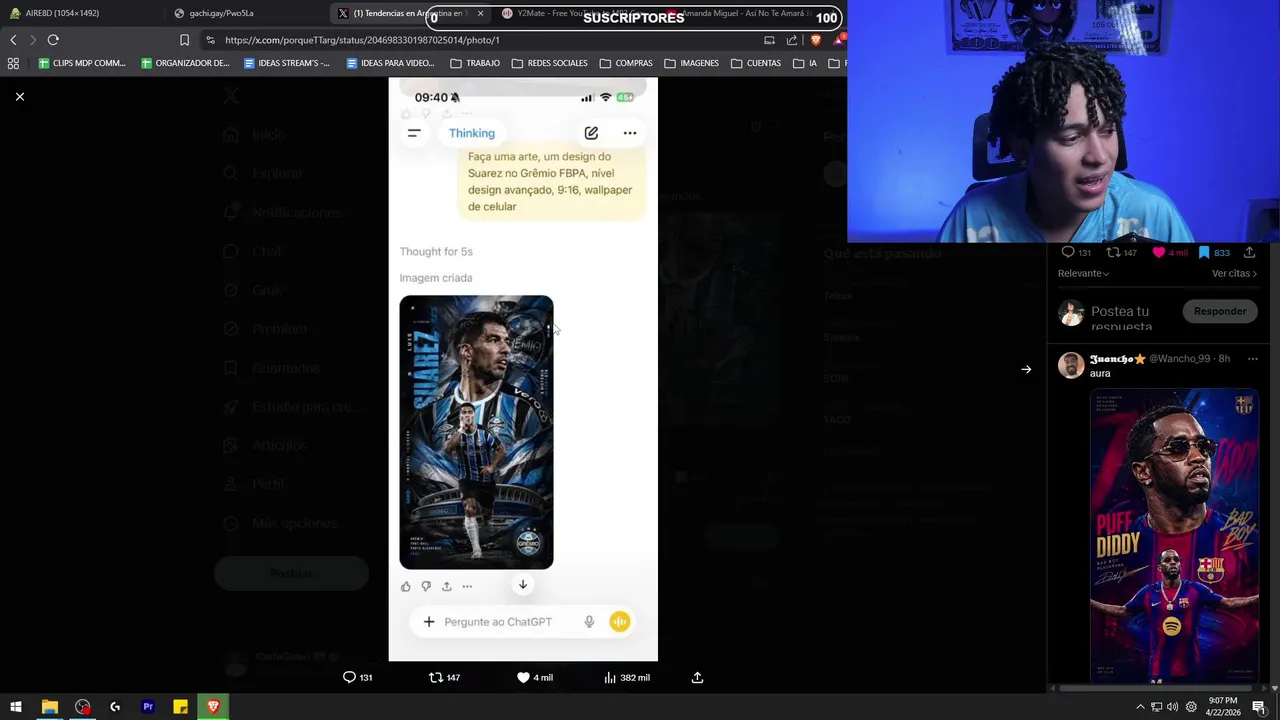Show hidden system tray icons

click(x=1140, y=707)
